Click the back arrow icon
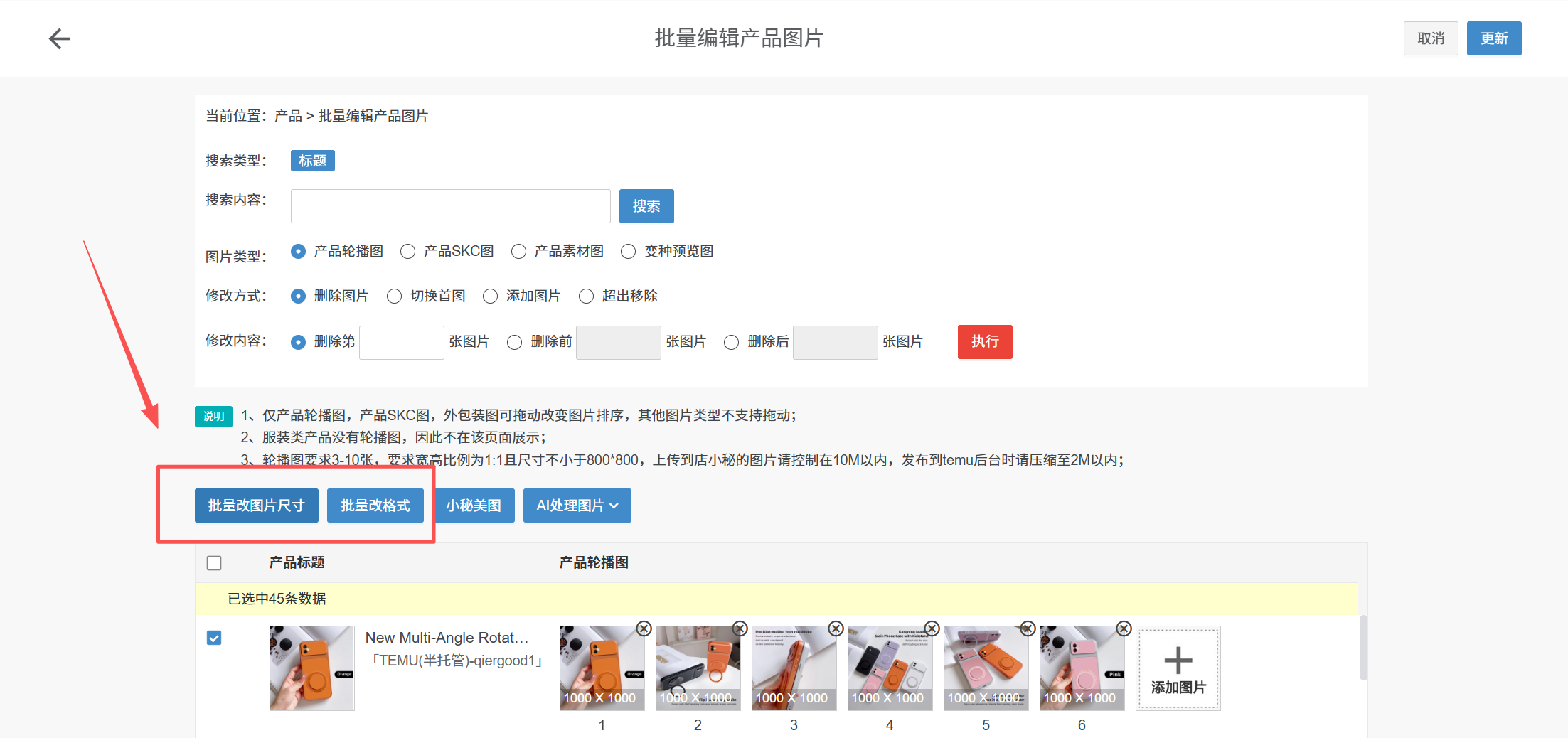 [60, 38]
